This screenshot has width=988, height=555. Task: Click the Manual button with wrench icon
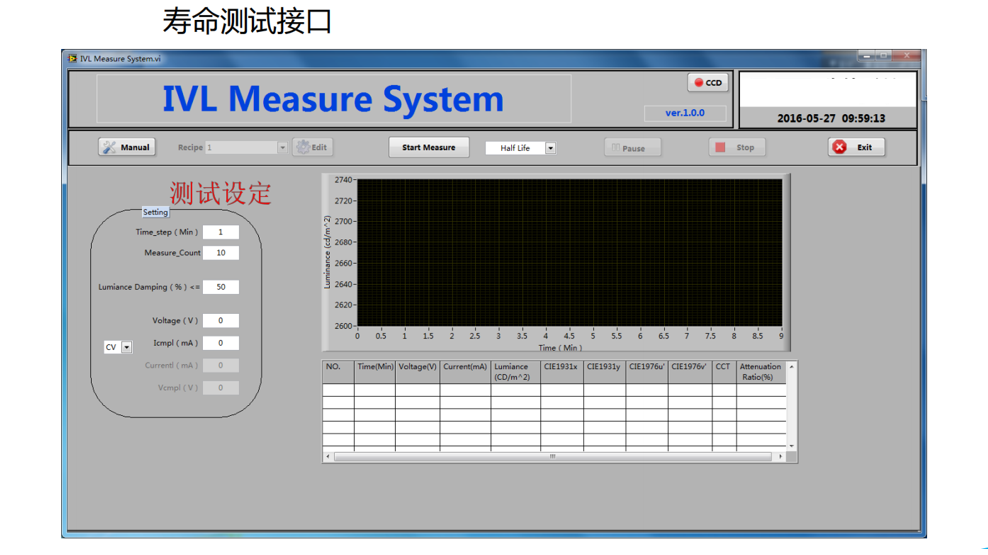pos(126,147)
